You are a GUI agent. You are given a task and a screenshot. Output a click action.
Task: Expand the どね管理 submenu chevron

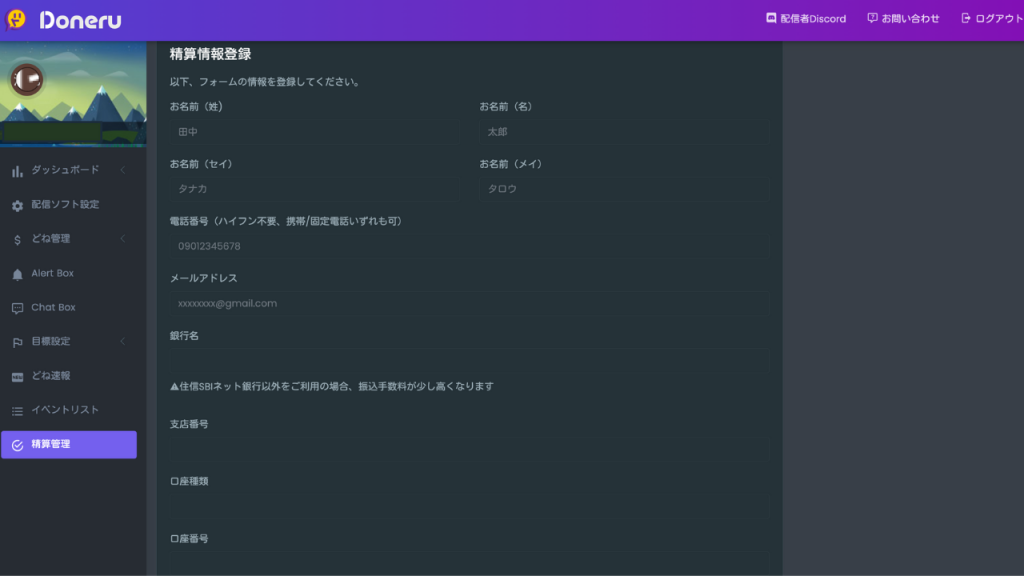tap(124, 238)
